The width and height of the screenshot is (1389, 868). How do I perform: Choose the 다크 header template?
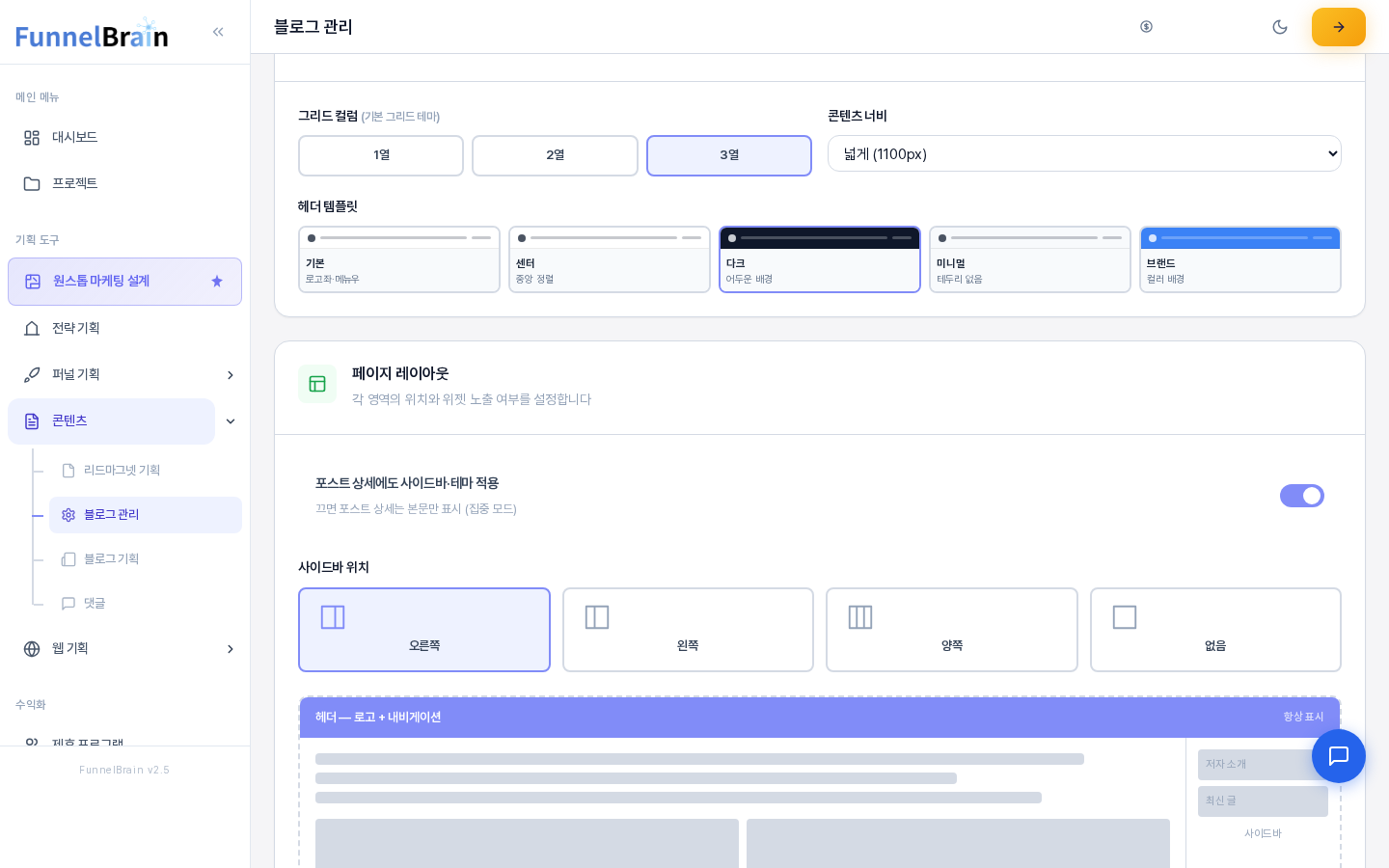(820, 259)
